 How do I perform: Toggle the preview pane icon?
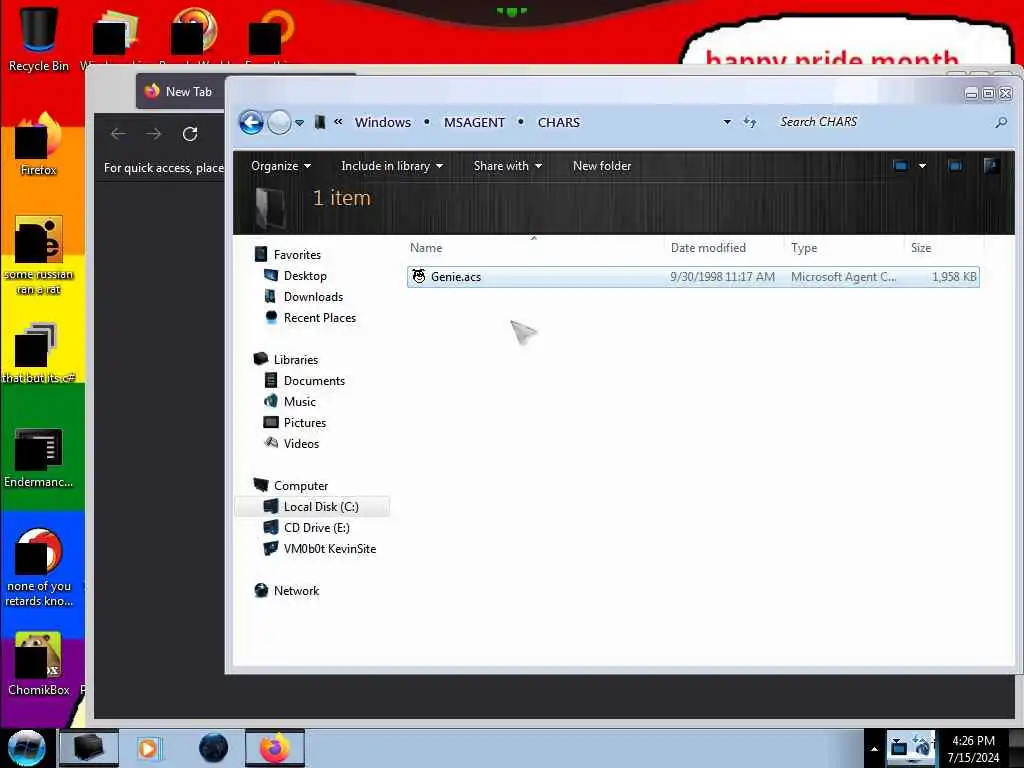(x=955, y=166)
